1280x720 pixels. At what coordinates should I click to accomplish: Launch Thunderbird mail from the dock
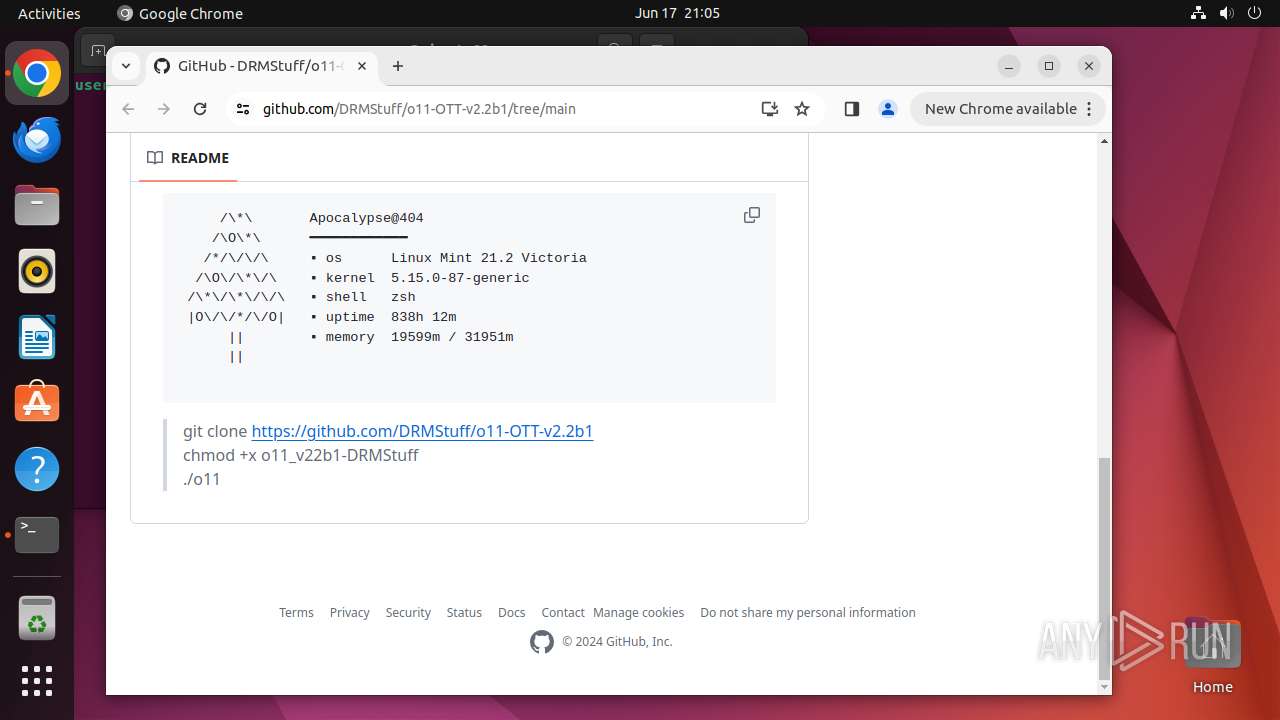point(37,140)
